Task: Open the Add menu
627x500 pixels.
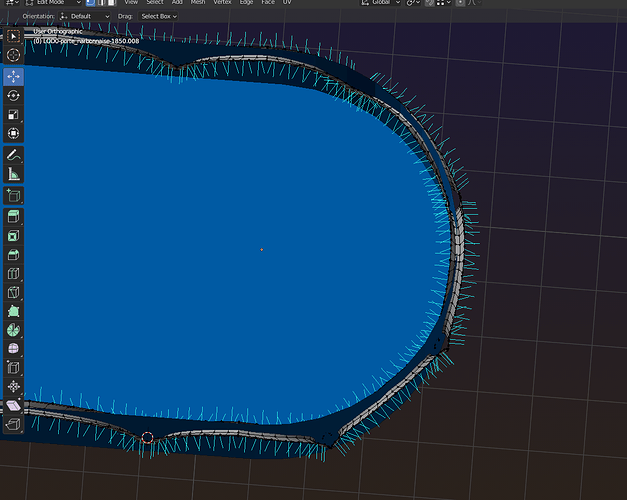Action: 177,2
